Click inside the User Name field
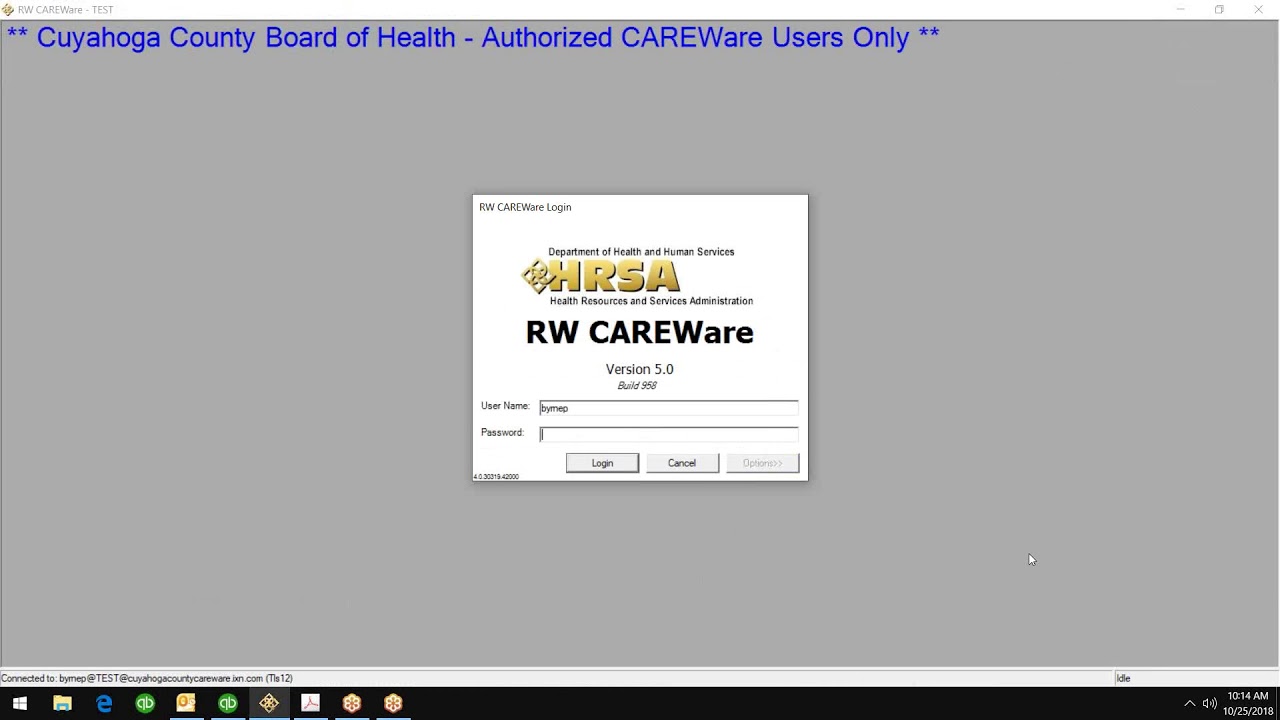 click(x=669, y=408)
